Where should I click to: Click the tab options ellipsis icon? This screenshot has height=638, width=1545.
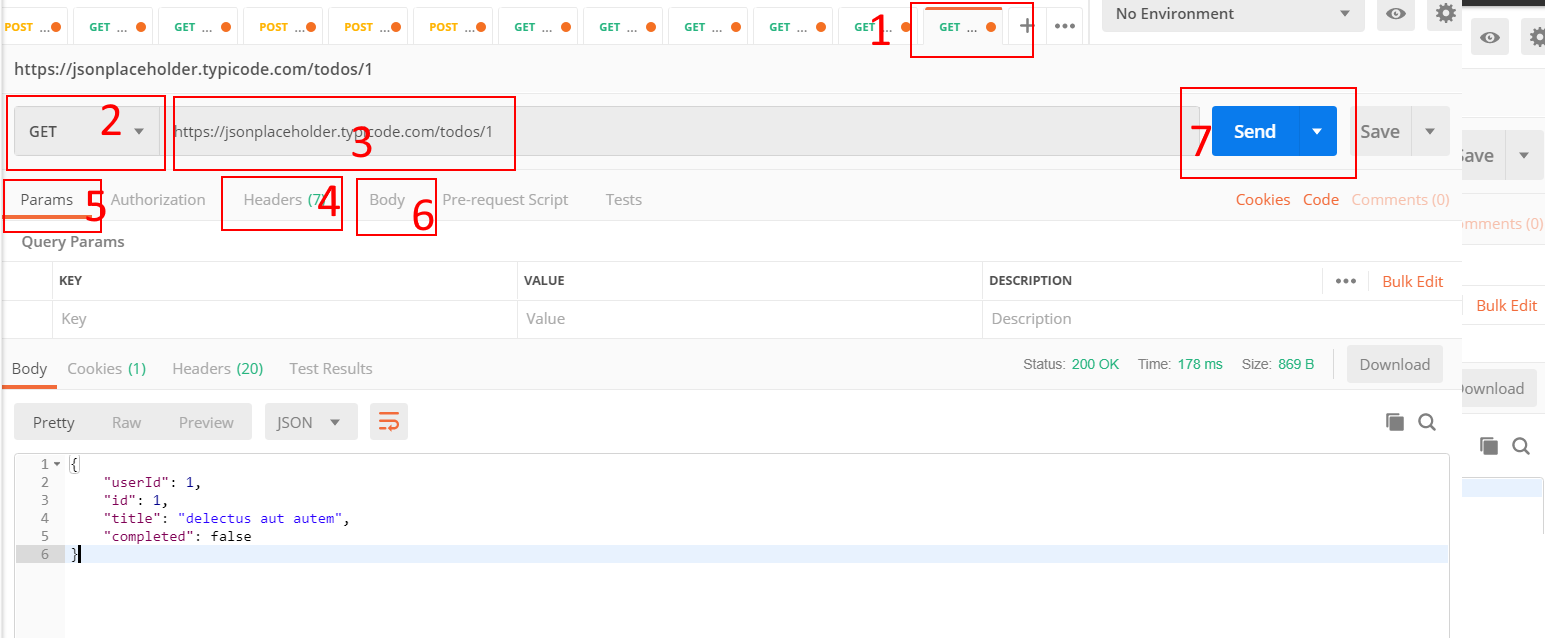(x=1065, y=27)
